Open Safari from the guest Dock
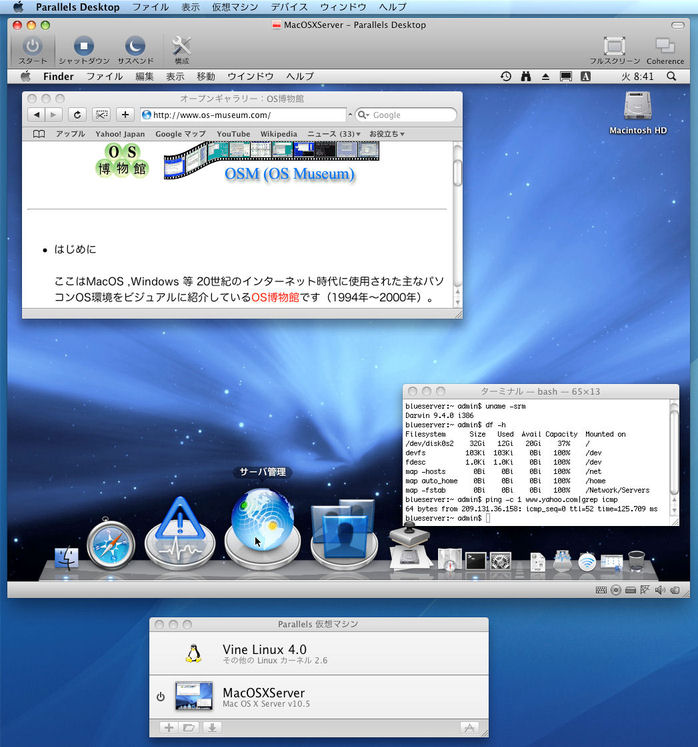 111,545
